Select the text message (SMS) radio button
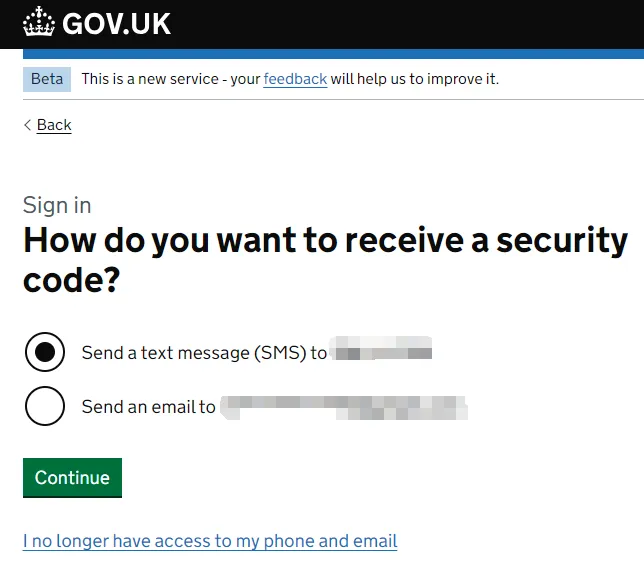 [x=45, y=352]
